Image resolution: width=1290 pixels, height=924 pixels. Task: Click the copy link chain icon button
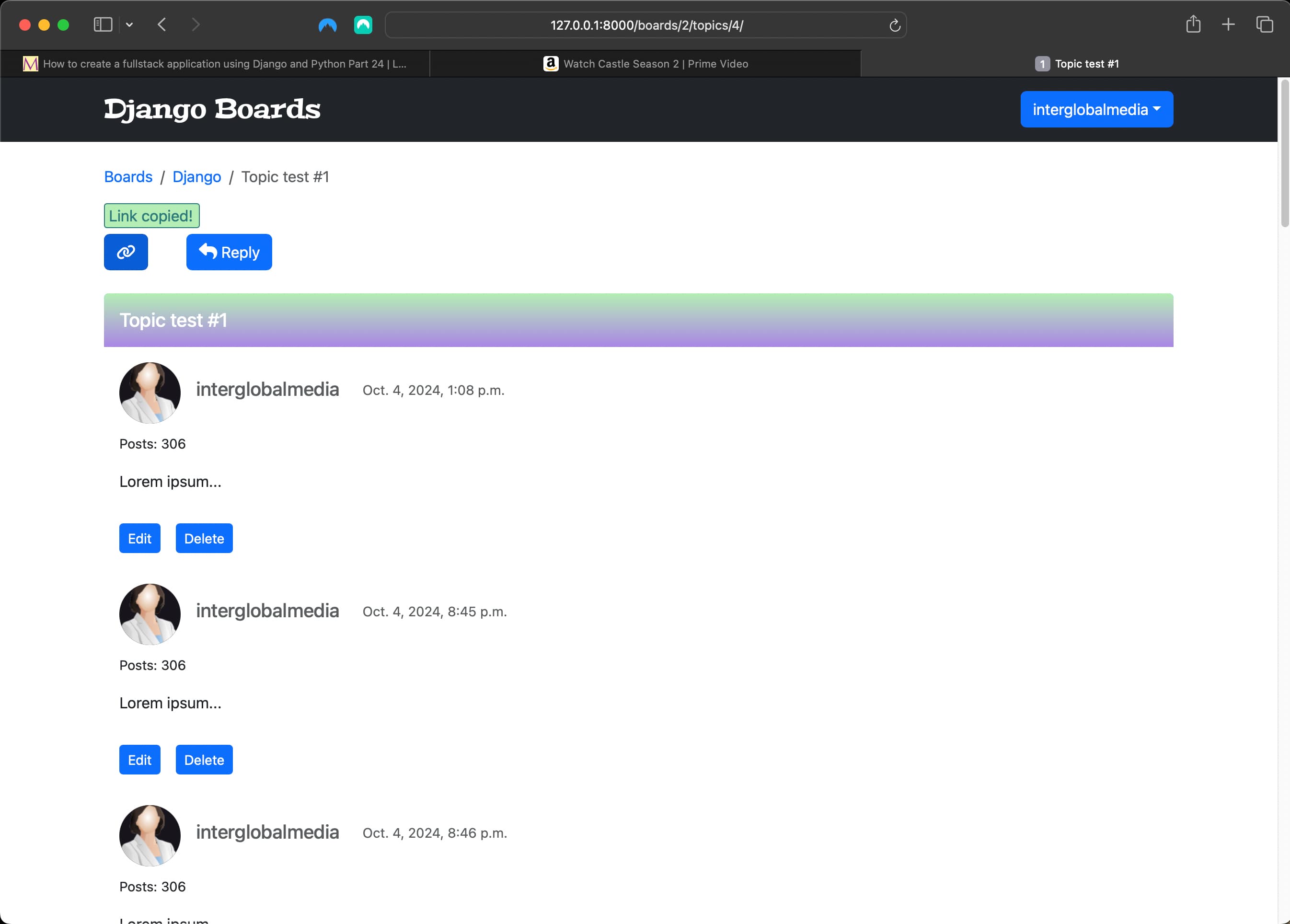126,252
